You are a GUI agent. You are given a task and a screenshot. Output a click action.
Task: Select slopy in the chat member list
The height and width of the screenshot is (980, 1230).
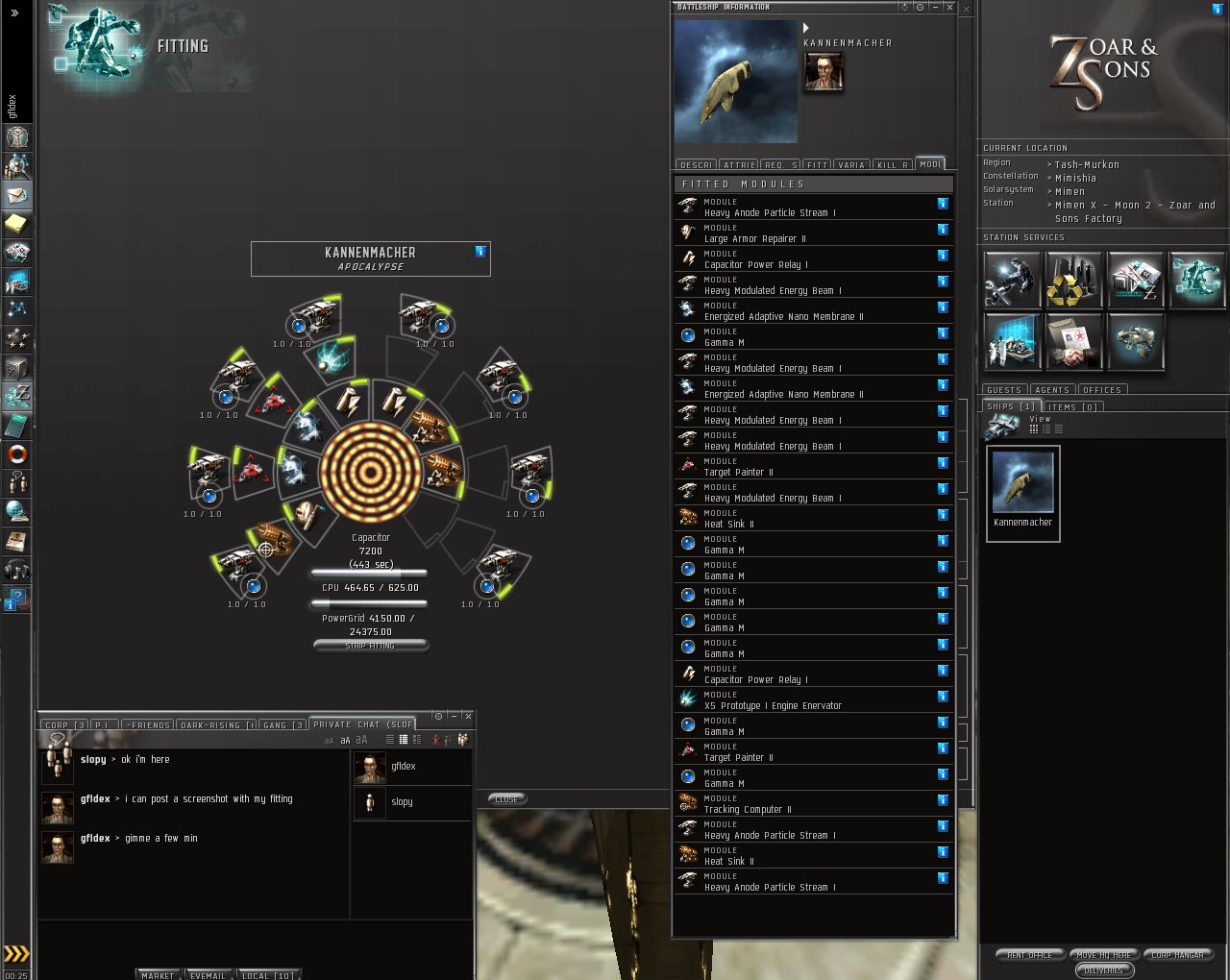(412, 802)
